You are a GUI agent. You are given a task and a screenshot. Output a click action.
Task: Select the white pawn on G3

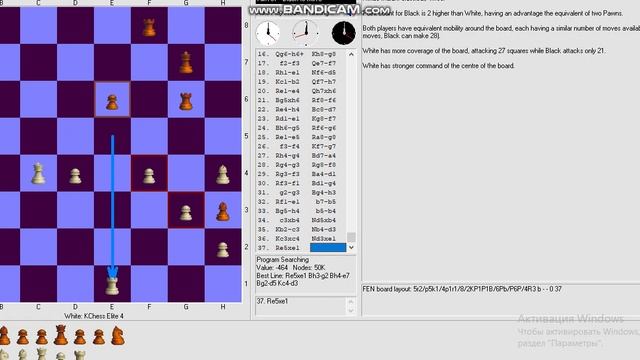pos(186,213)
